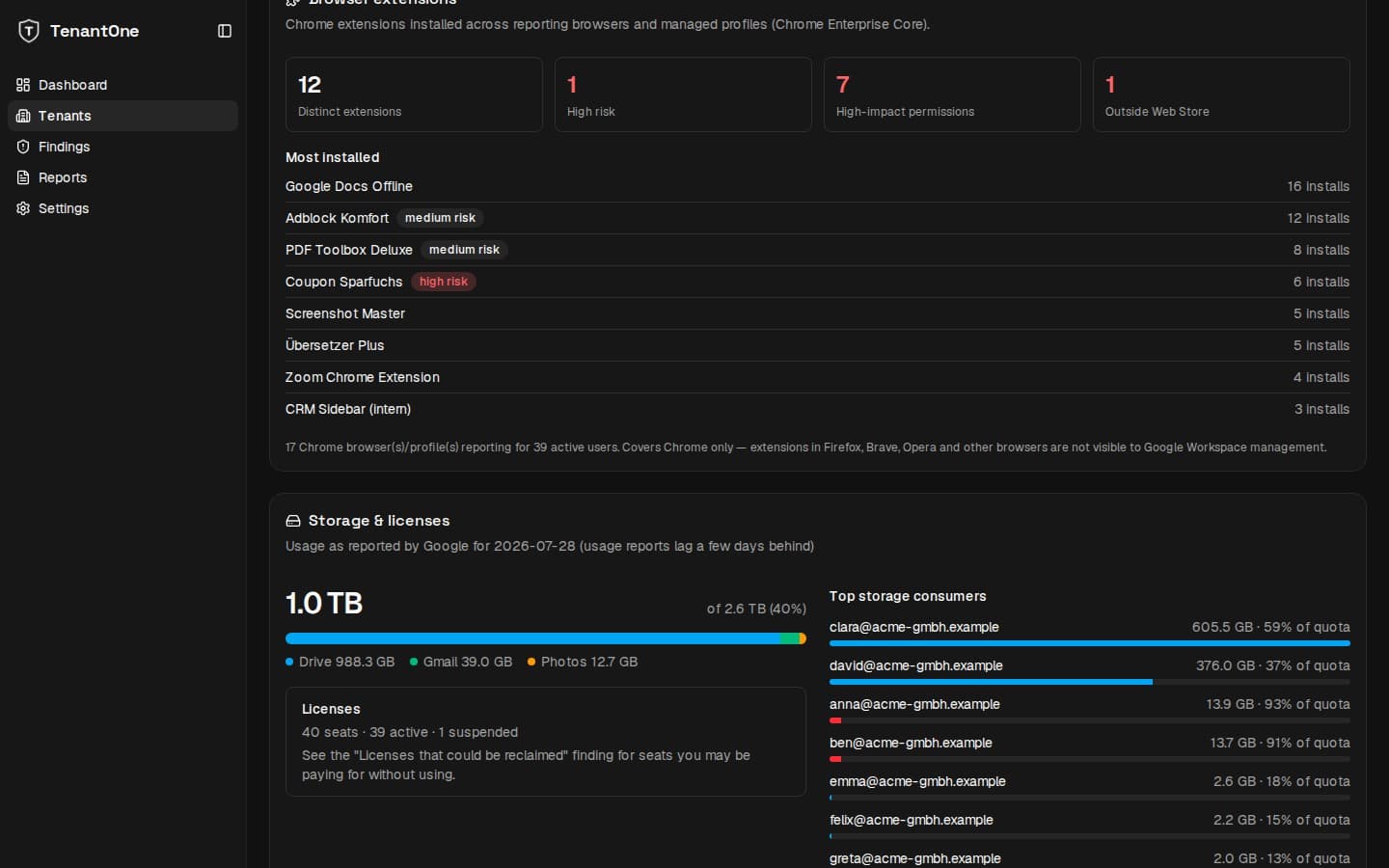
Task: Select emma@acme-gmbh.example storage row
Action: point(1090,786)
